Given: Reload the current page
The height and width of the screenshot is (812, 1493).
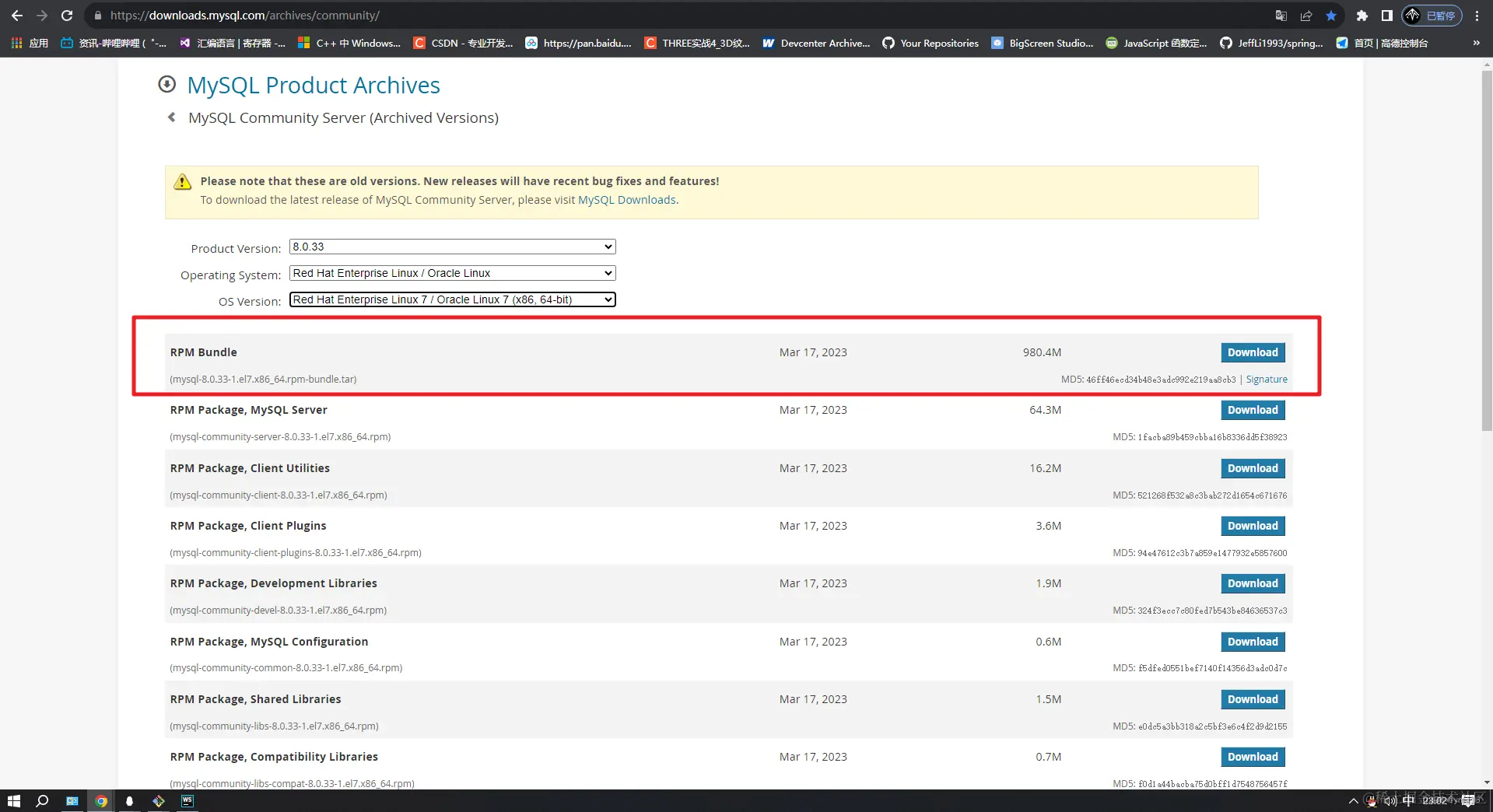Looking at the screenshot, I should (67, 16).
